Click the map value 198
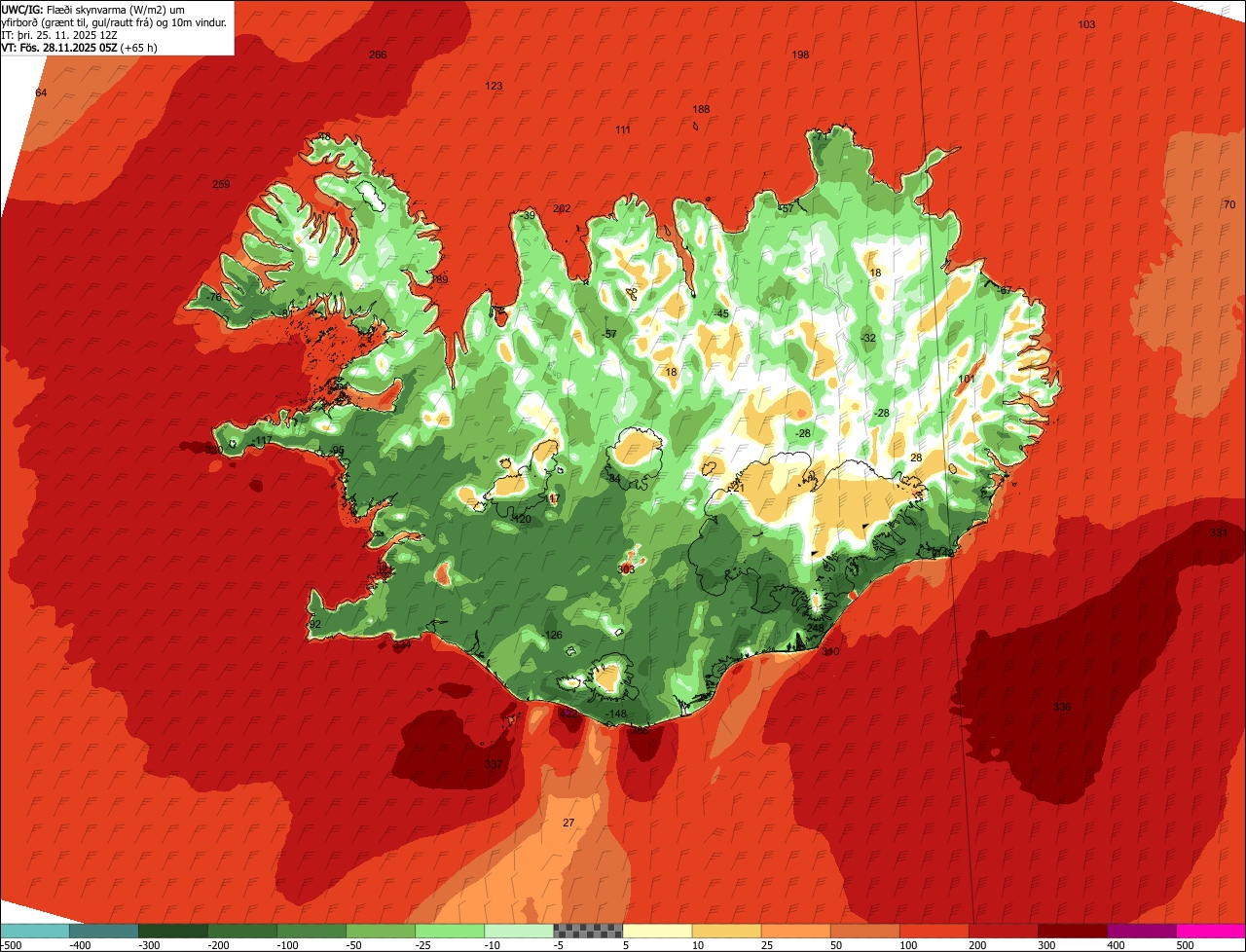This screenshot has width=1246, height=952. 801,55
